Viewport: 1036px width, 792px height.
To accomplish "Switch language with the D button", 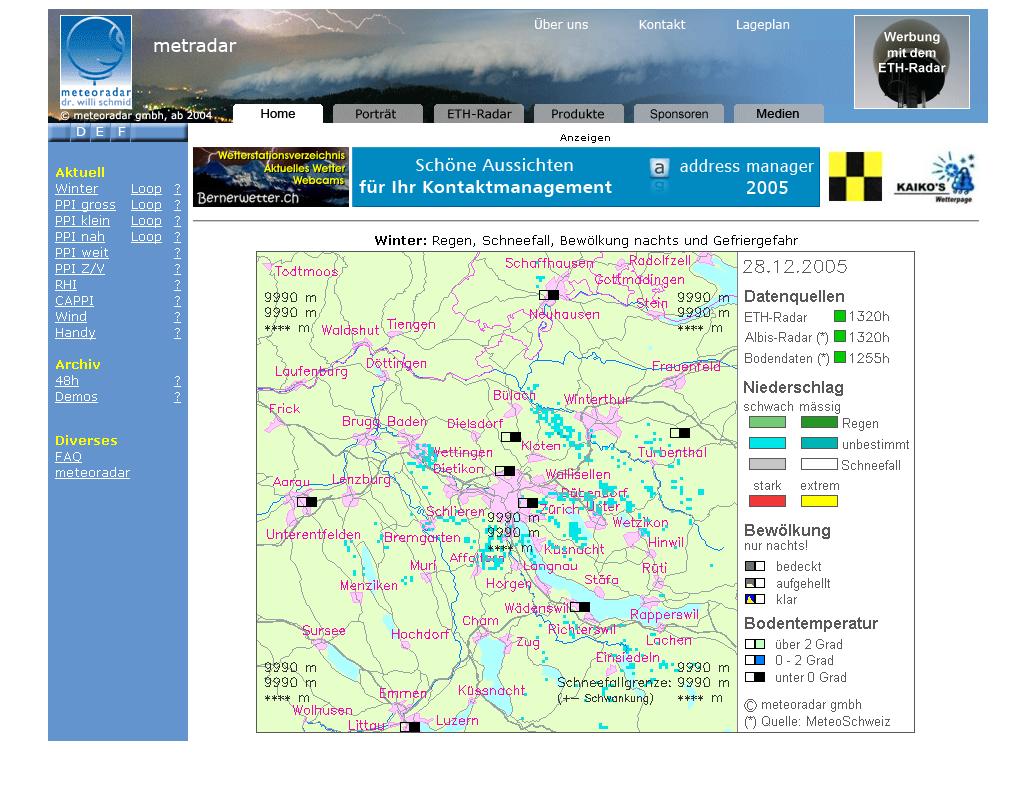I will click(x=80, y=132).
